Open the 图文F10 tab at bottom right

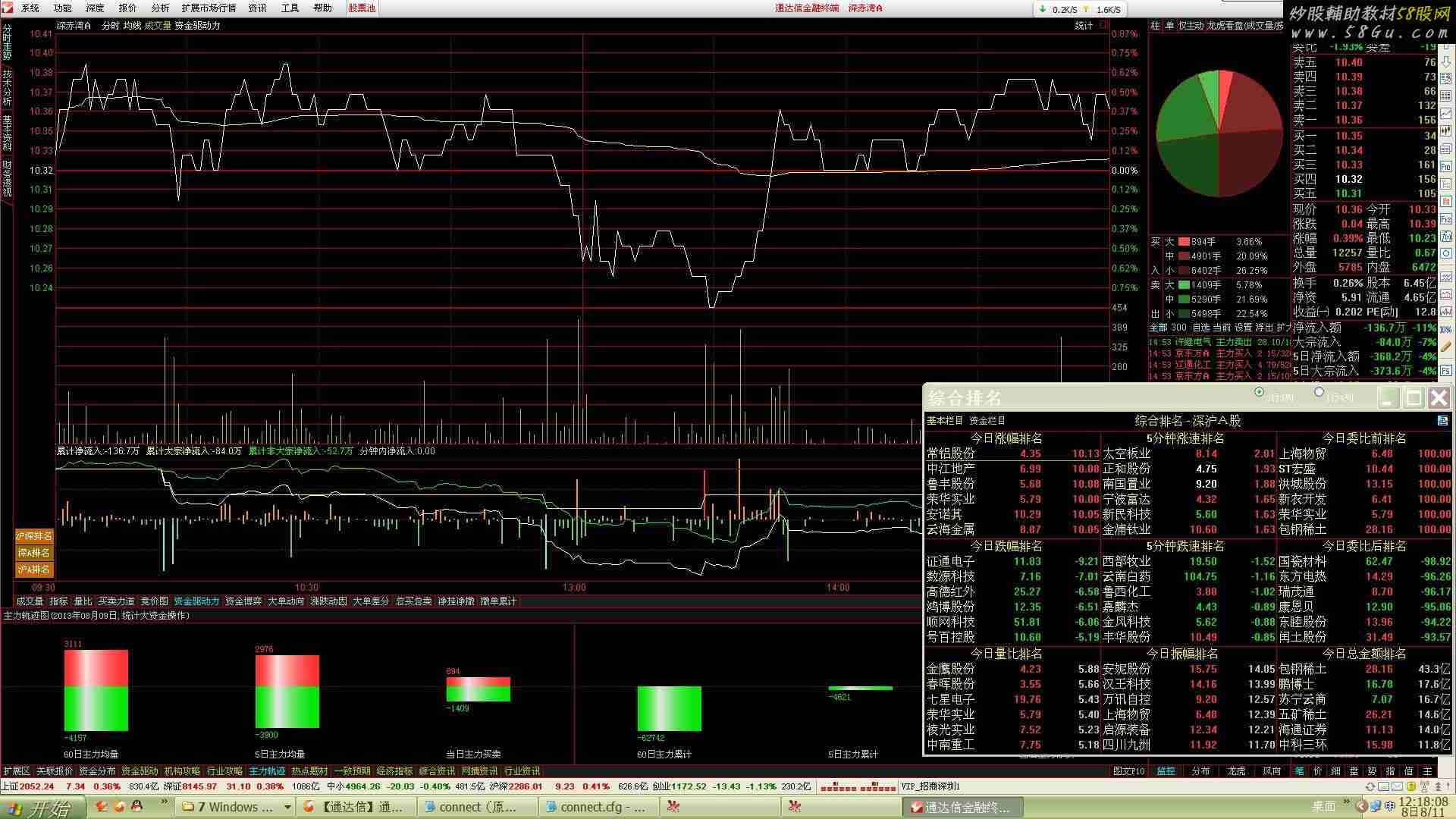pos(1128,771)
